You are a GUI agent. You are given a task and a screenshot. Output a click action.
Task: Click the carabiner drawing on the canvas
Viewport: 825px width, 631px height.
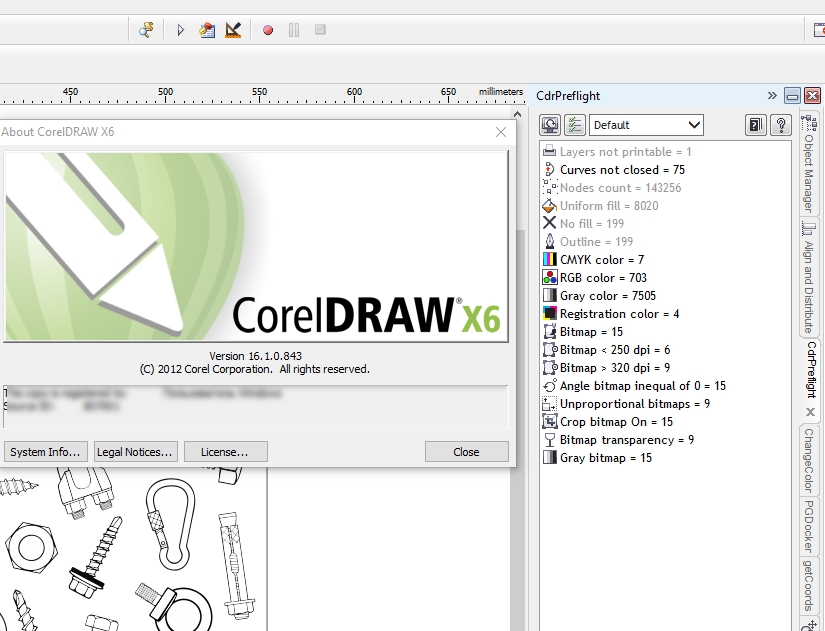(170, 525)
